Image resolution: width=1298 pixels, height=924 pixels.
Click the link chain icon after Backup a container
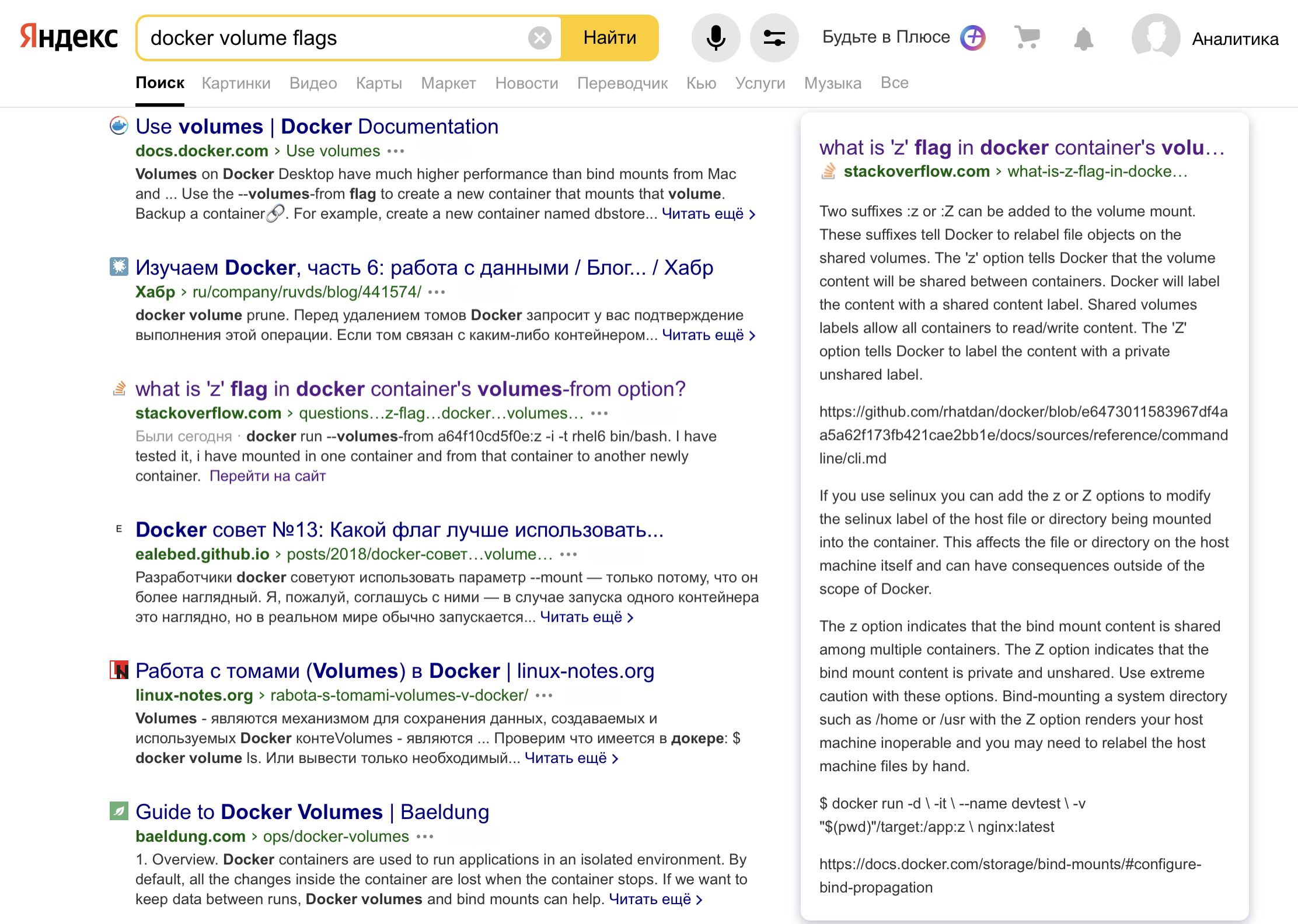275,213
